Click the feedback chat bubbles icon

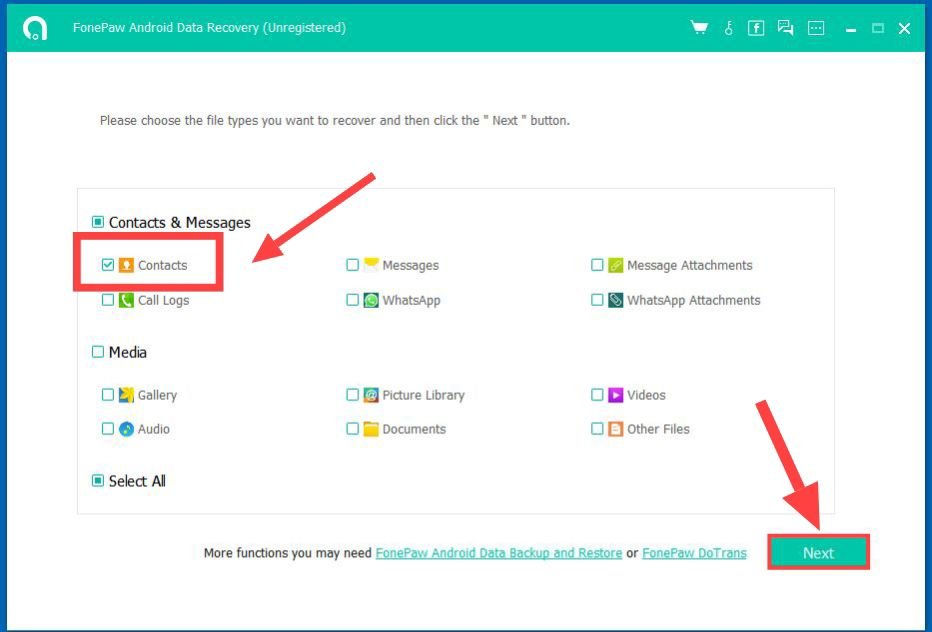(786, 28)
